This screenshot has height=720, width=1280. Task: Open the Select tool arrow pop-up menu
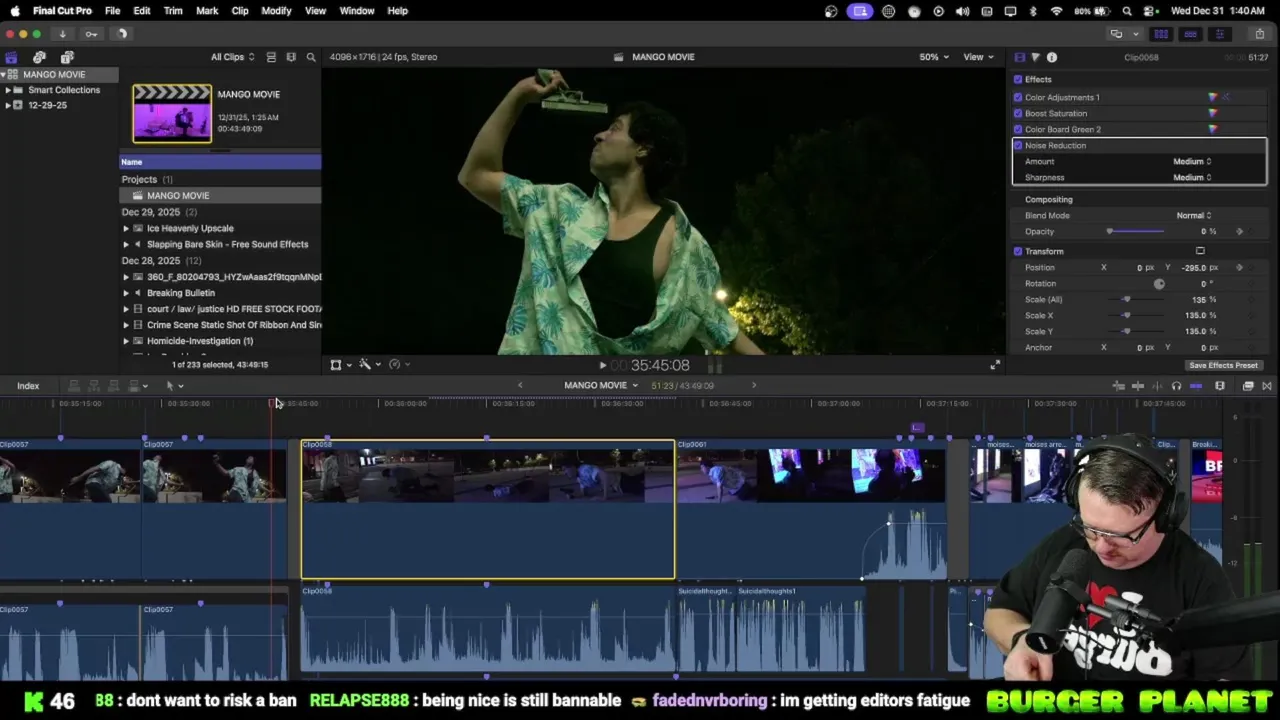tap(174, 386)
